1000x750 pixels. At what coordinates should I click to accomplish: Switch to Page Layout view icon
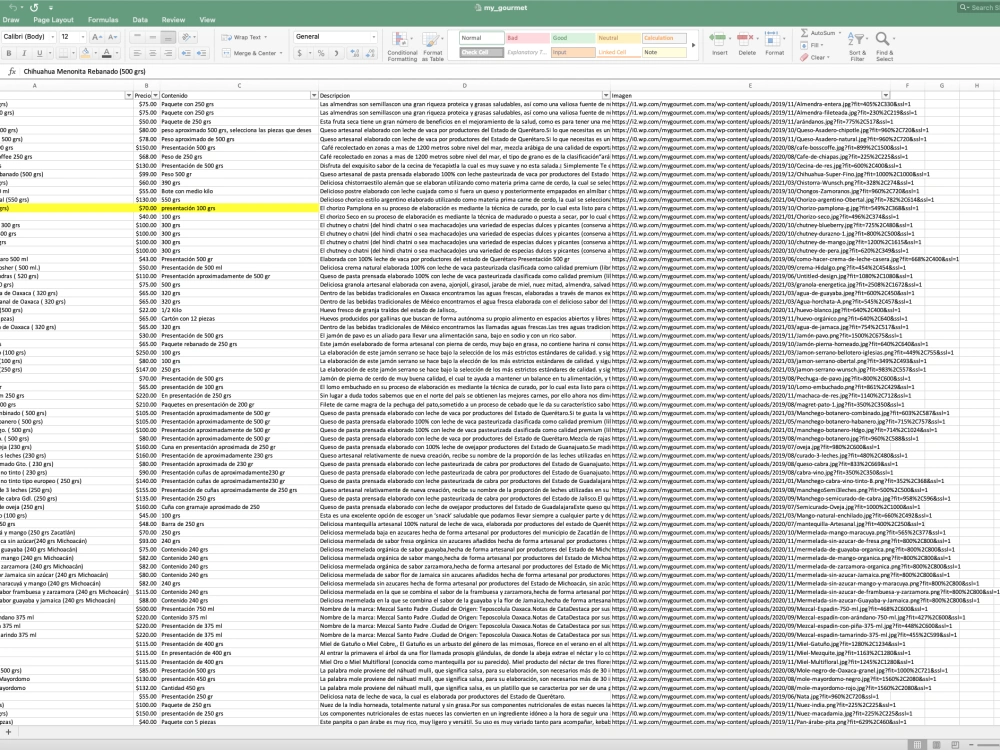pos(936,744)
